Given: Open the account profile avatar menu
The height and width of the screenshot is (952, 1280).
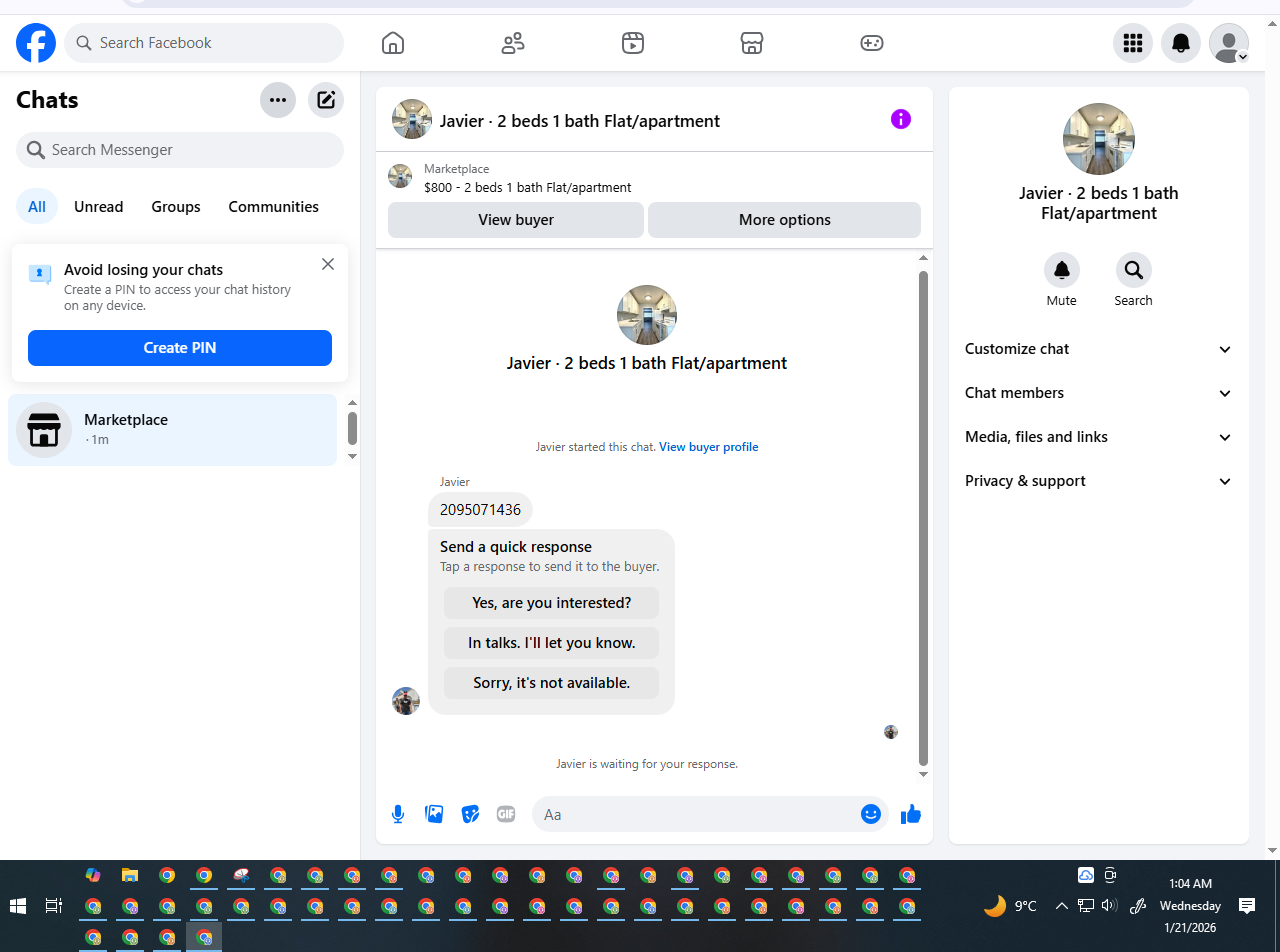Looking at the screenshot, I should 1229,43.
